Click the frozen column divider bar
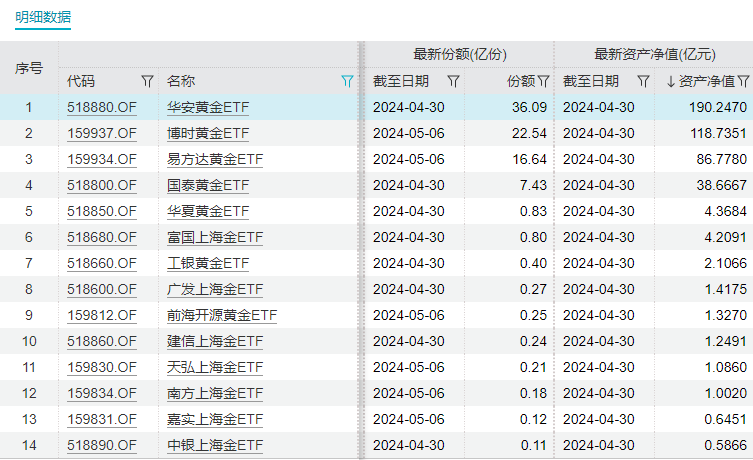Viewport: 753px width, 460px height. click(x=361, y=250)
